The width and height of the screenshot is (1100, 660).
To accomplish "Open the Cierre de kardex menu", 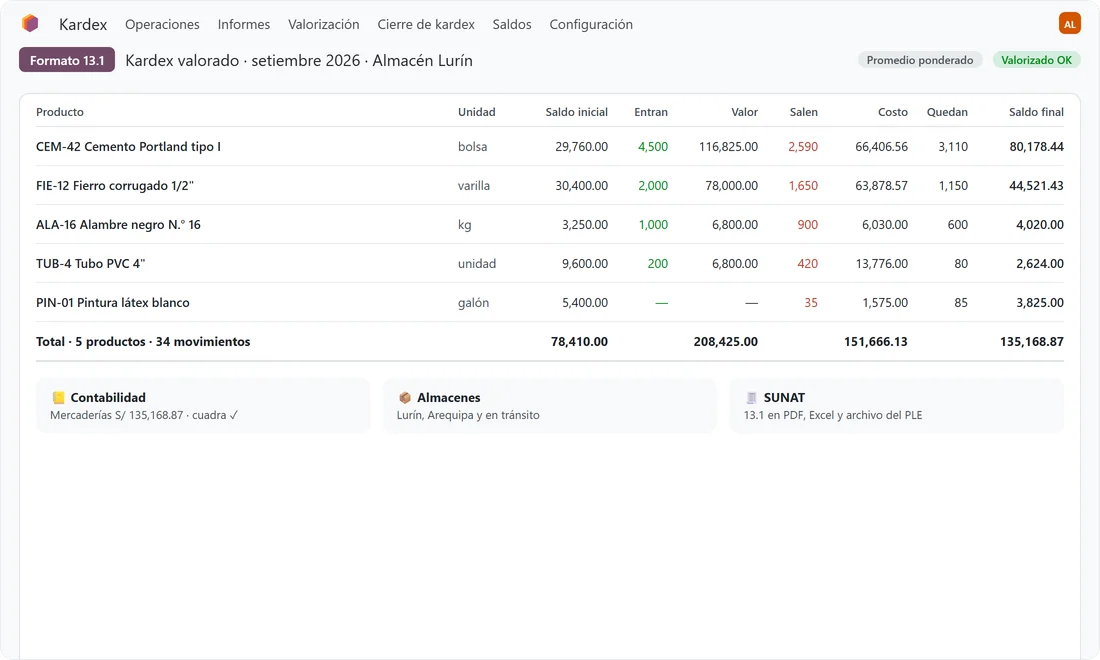I will [426, 25].
